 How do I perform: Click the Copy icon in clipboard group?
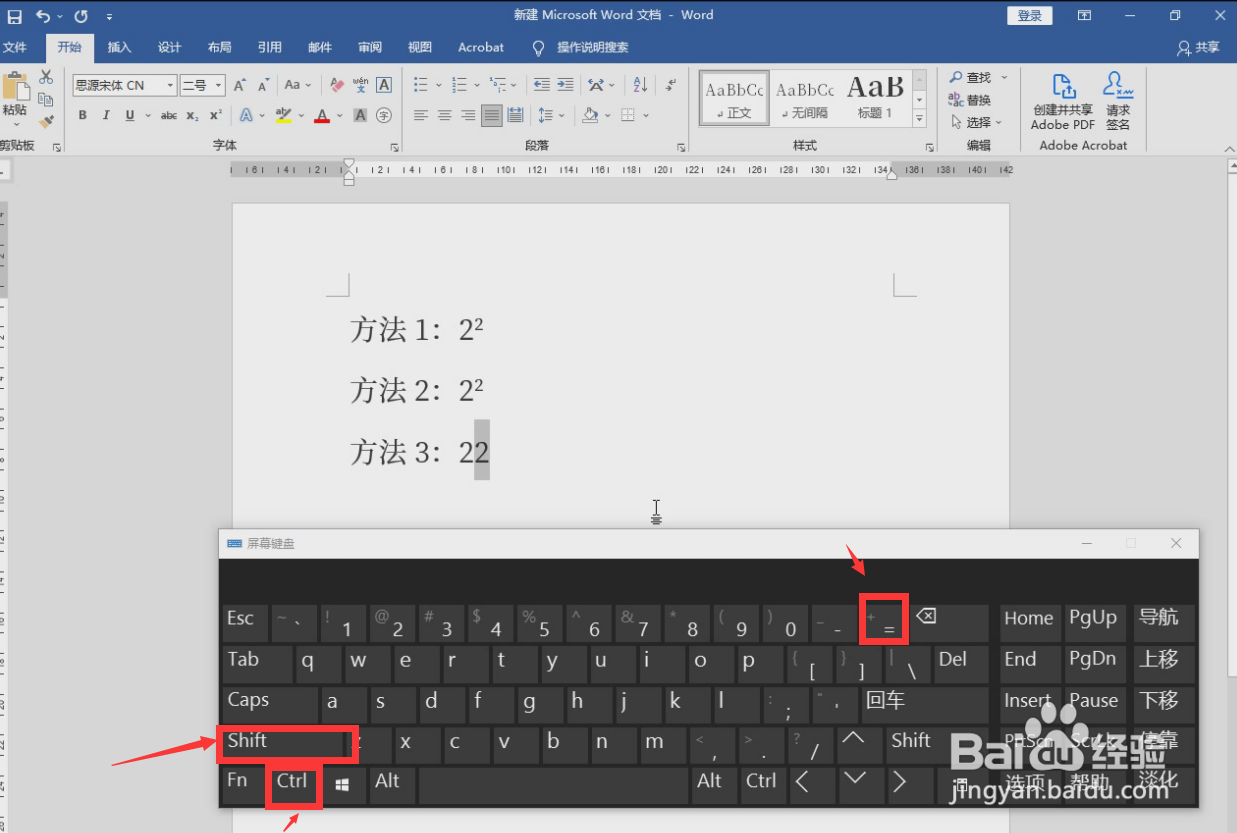click(45, 99)
